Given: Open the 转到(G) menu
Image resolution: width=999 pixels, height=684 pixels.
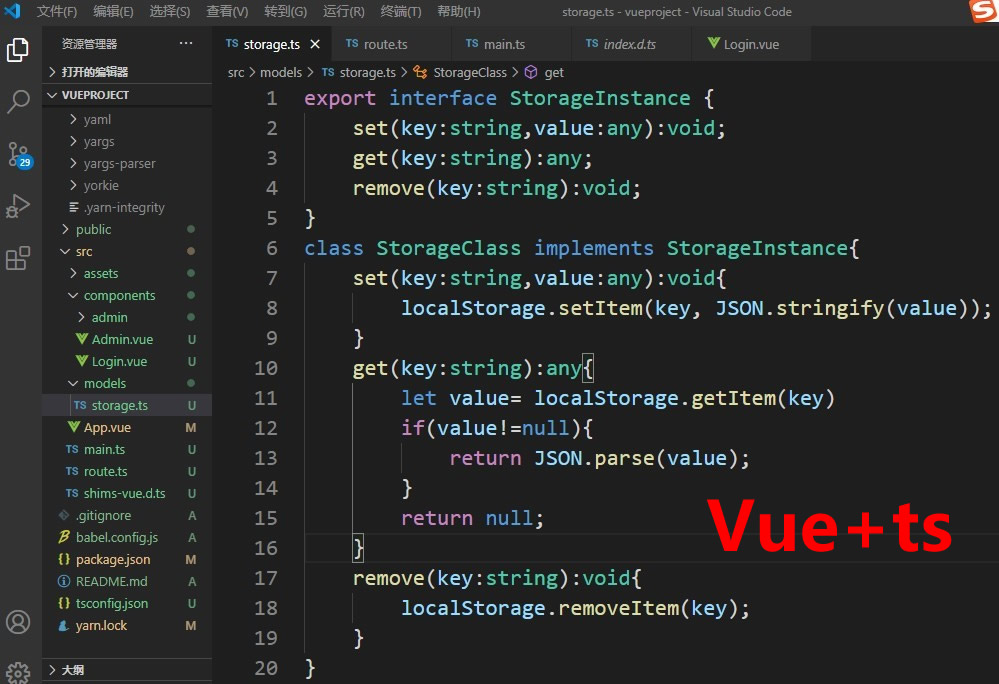Looking at the screenshot, I should (285, 11).
